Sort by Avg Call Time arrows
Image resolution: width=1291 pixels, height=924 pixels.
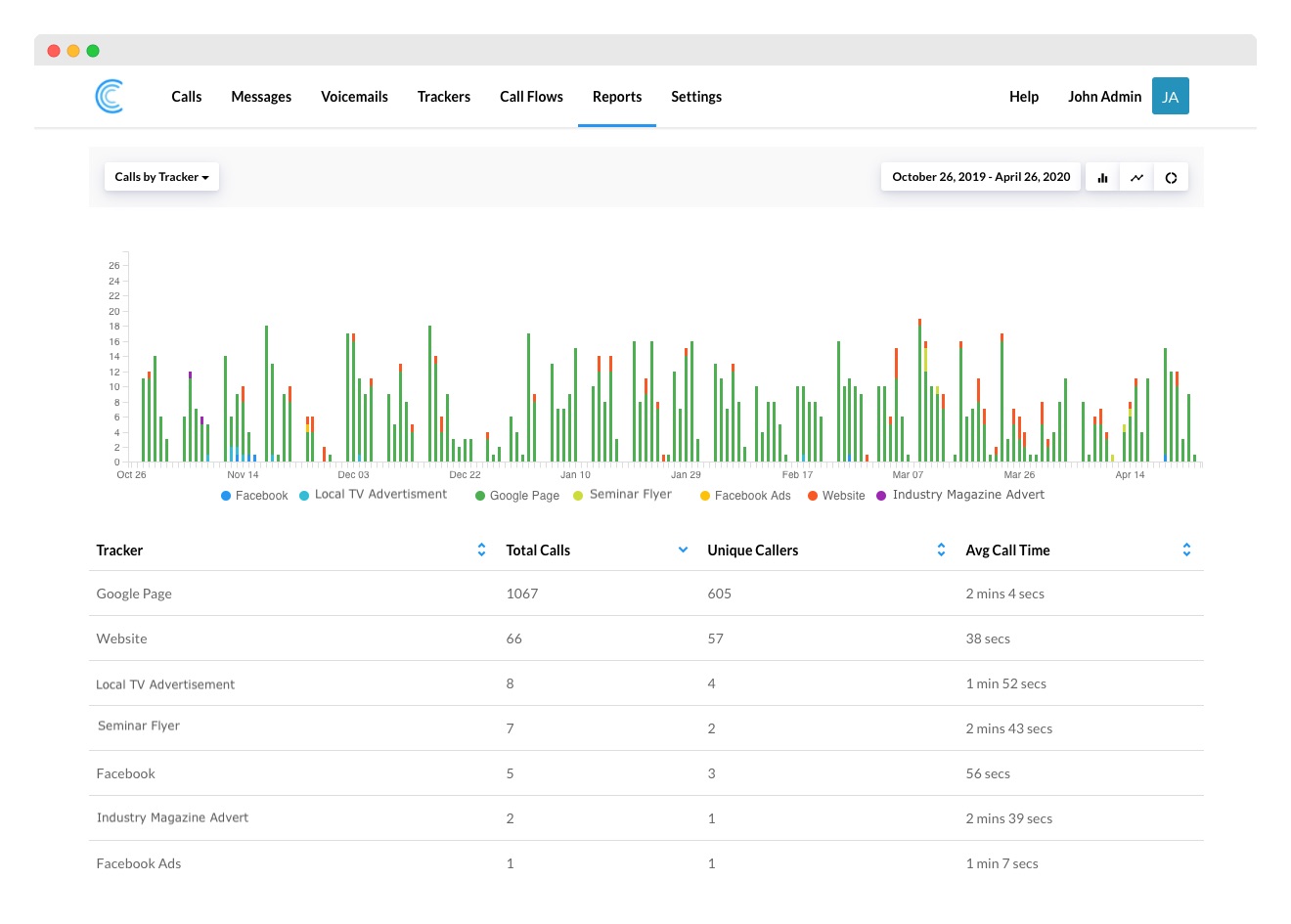pos(1186,550)
